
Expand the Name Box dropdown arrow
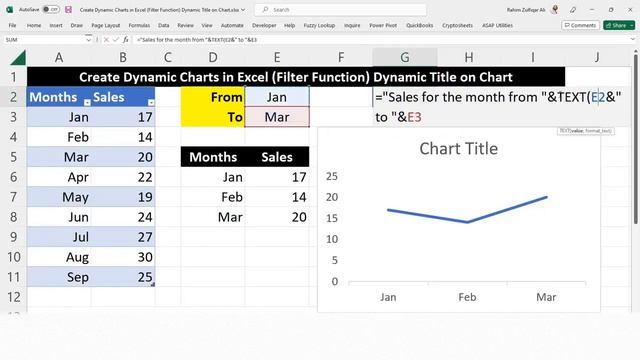89,40
